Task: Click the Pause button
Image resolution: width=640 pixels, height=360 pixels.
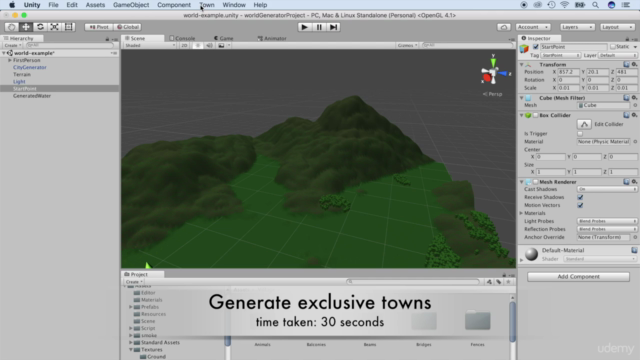Action: (x=319, y=27)
